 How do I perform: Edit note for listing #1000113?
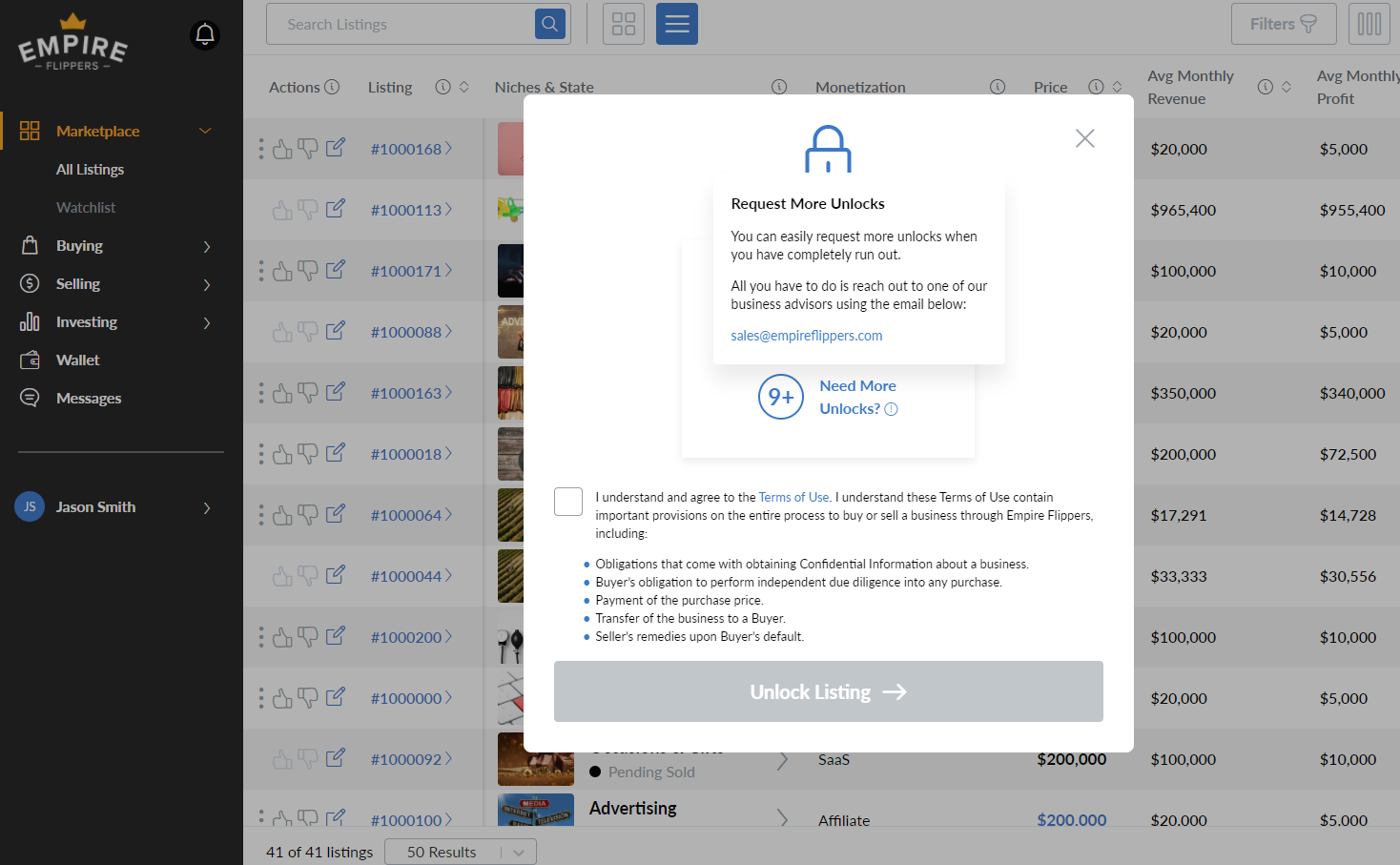[x=335, y=209]
